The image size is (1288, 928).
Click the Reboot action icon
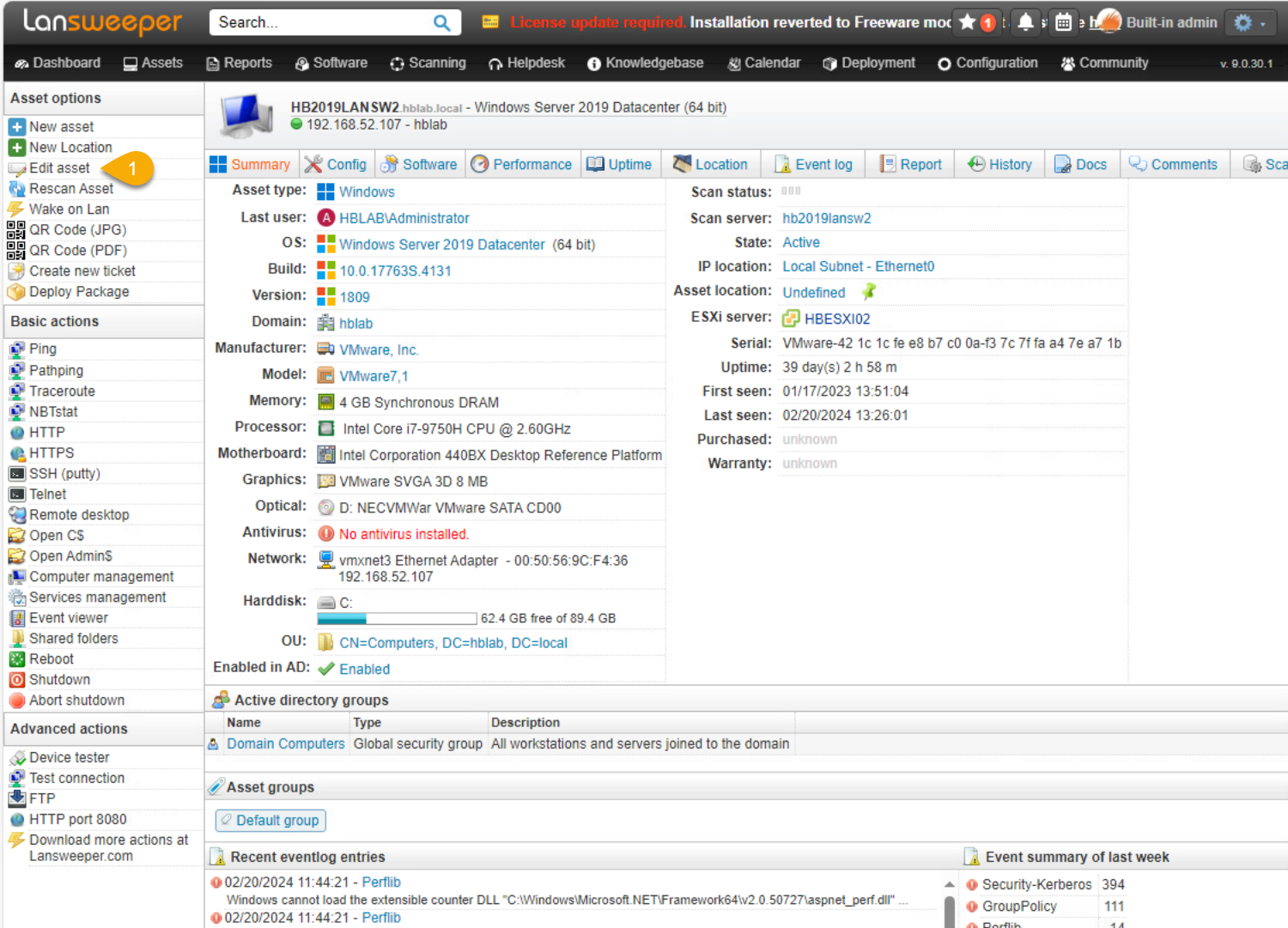click(16, 659)
